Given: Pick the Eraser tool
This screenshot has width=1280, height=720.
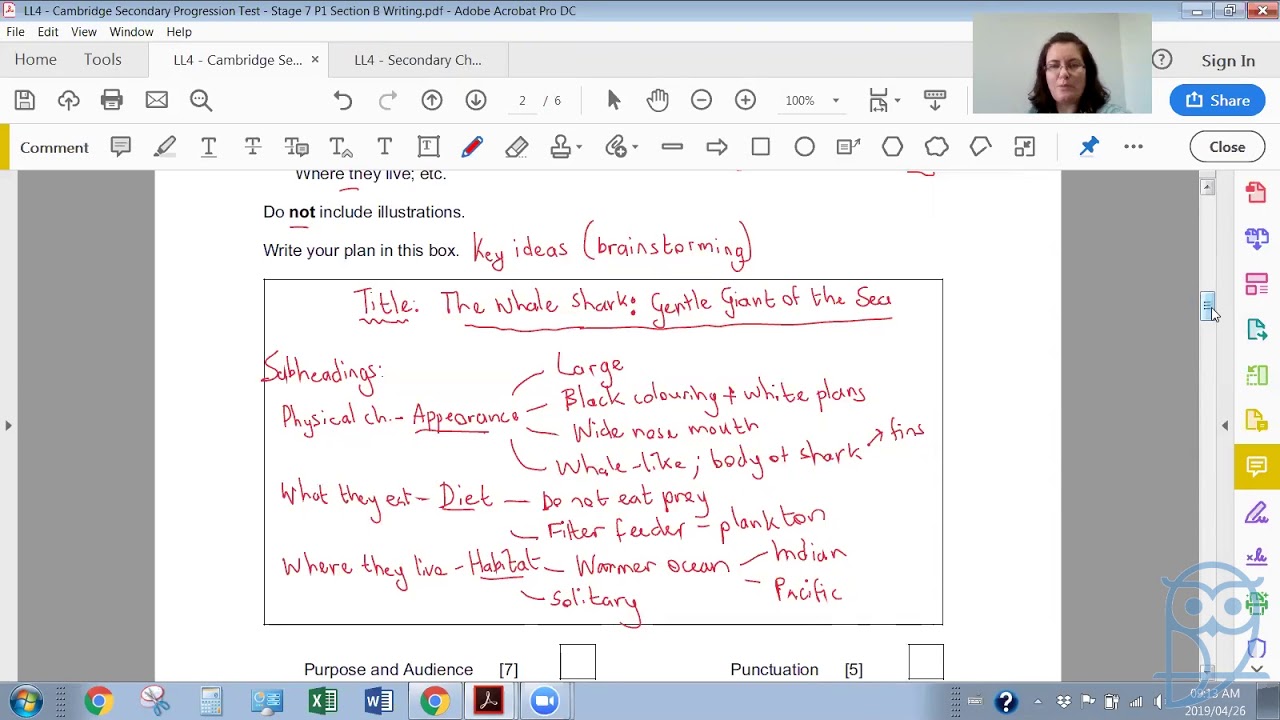Looking at the screenshot, I should tap(516, 147).
